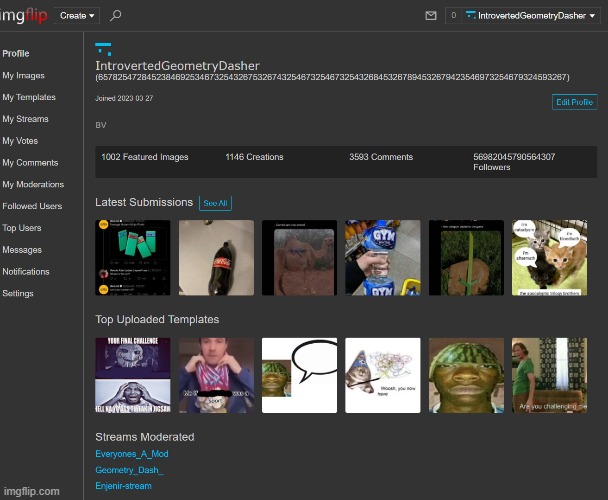Viewport: 608px width, 500px height.
Task: Open the Settings sidebar item
Action: coord(17,293)
